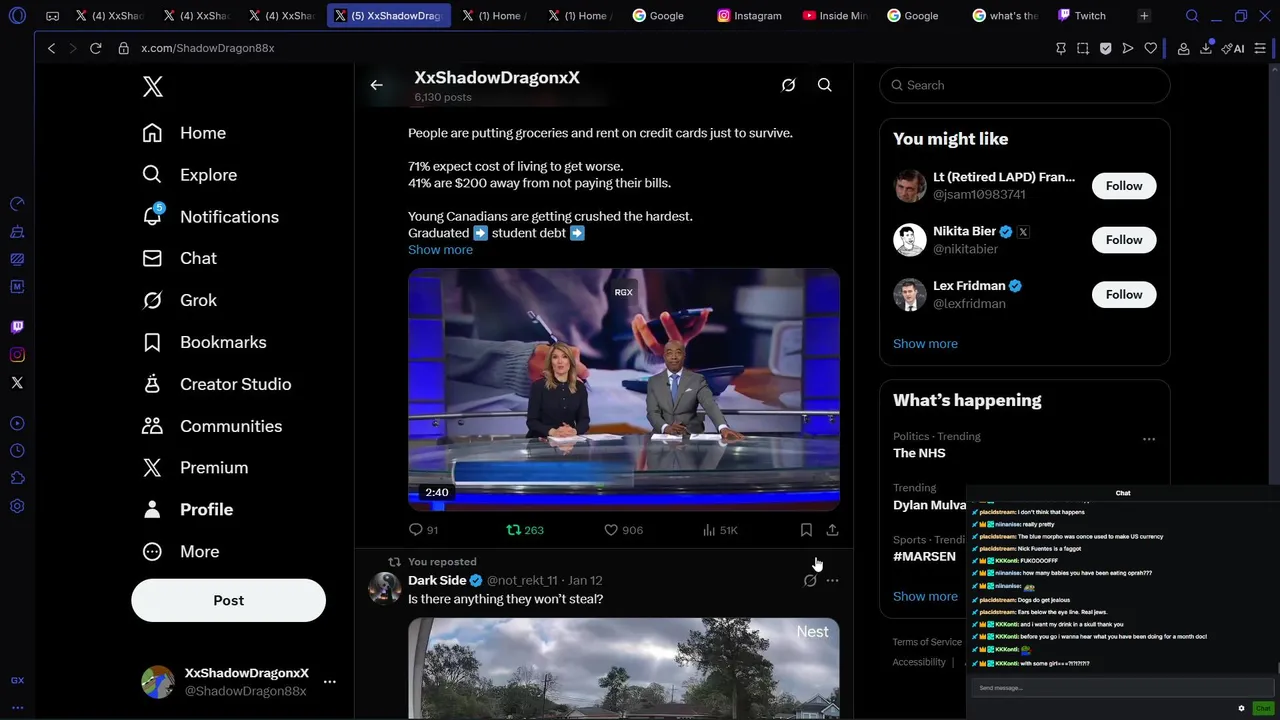Image resolution: width=1280 pixels, height=720 pixels.
Task: Open Bookmarks in navigation menu
Action: point(204,342)
